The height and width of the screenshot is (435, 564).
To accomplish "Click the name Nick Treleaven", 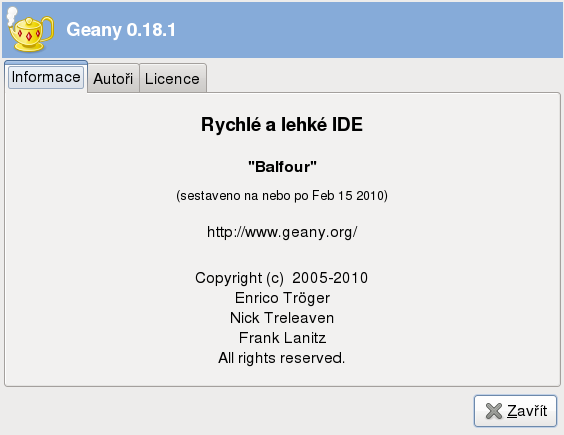I will click(x=282, y=318).
